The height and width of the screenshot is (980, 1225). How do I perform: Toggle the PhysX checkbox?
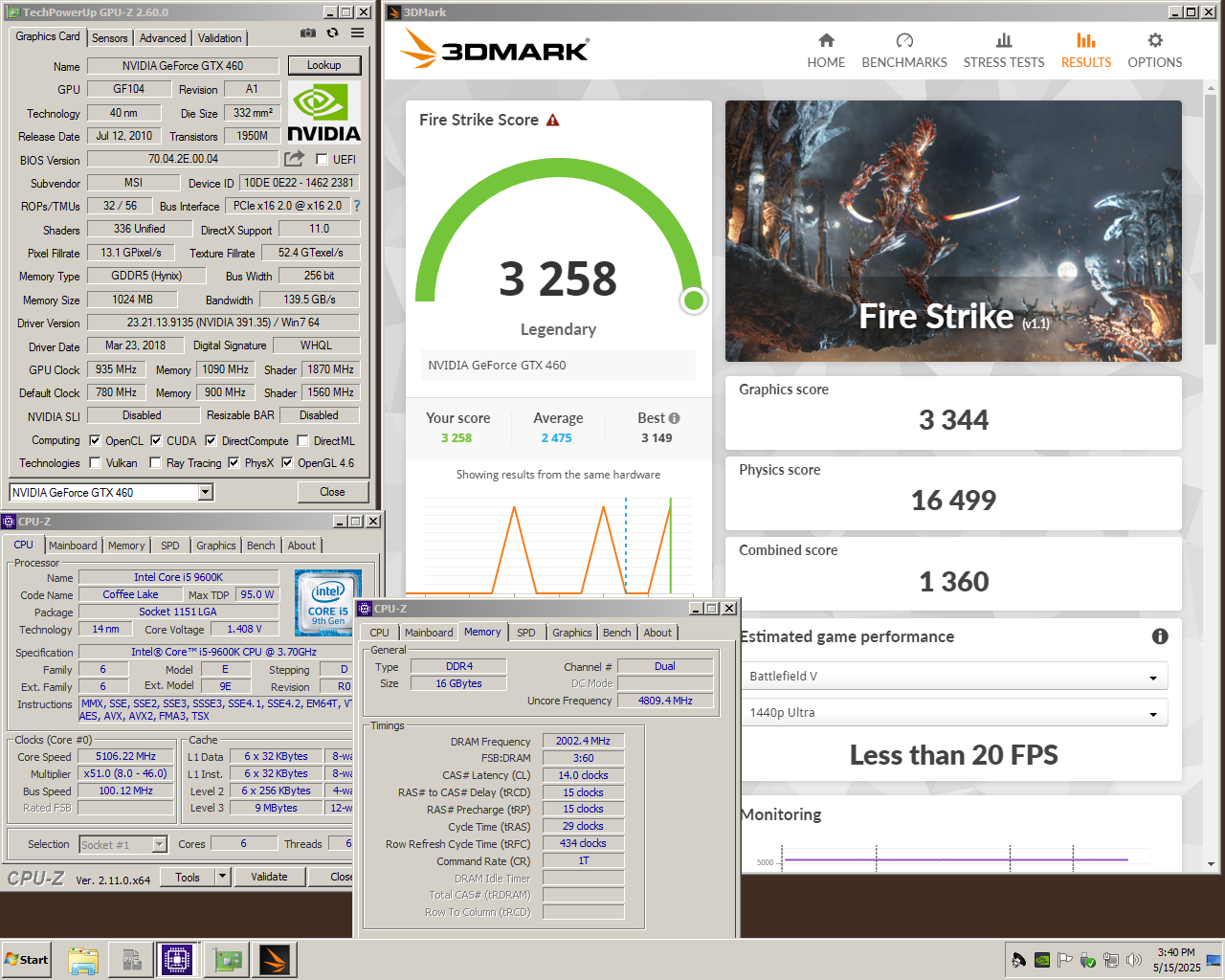pos(234,463)
